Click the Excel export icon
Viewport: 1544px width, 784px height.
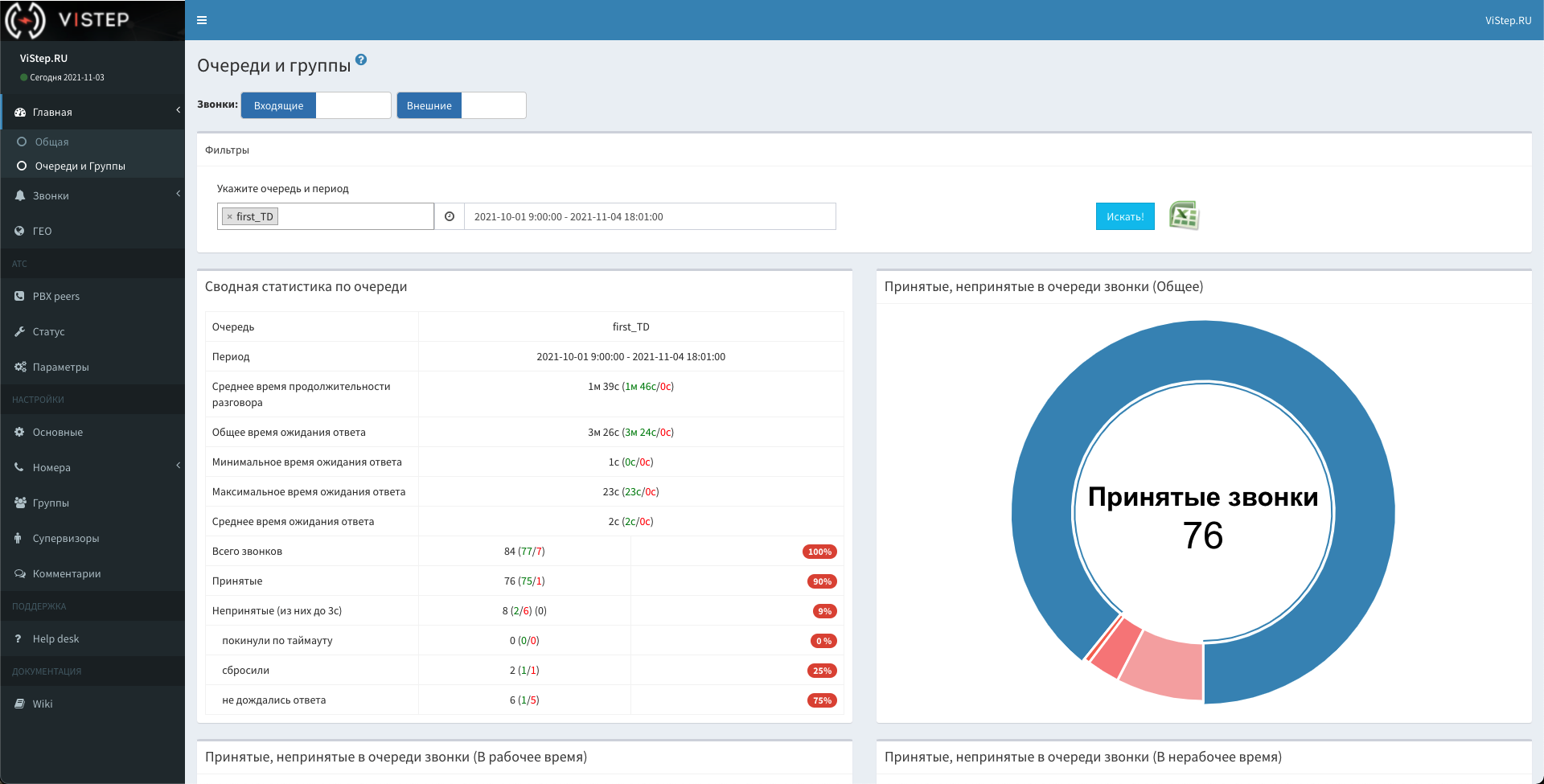(1184, 215)
